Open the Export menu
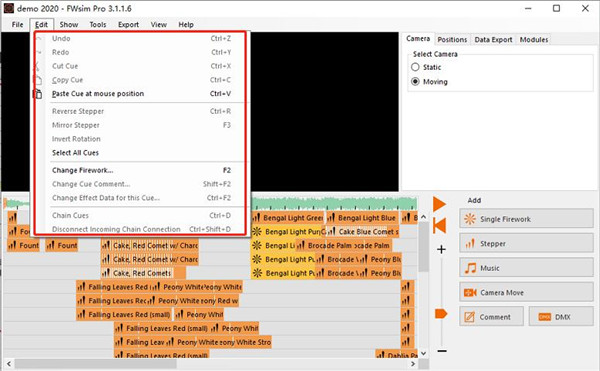 (x=128, y=24)
